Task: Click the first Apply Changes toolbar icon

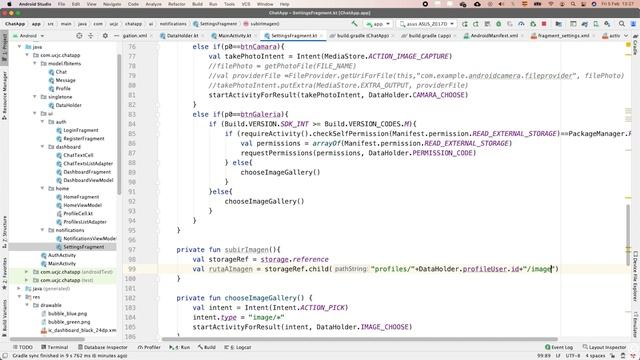Action: 465,24
